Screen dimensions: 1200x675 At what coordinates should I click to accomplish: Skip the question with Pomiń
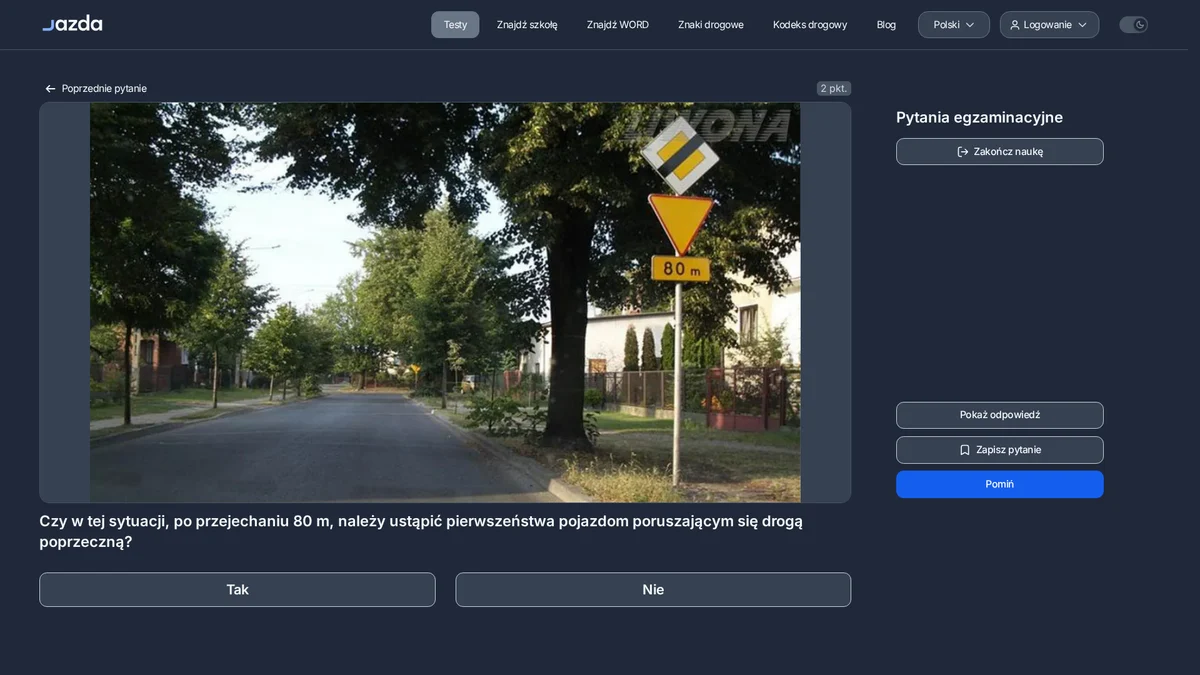1000,484
